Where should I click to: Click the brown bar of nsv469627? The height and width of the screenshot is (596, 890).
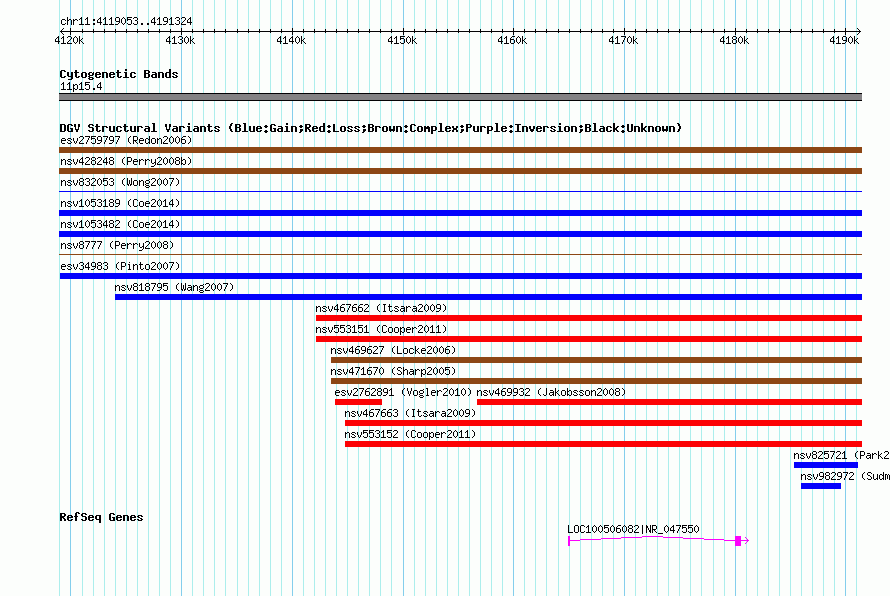point(597,360)
